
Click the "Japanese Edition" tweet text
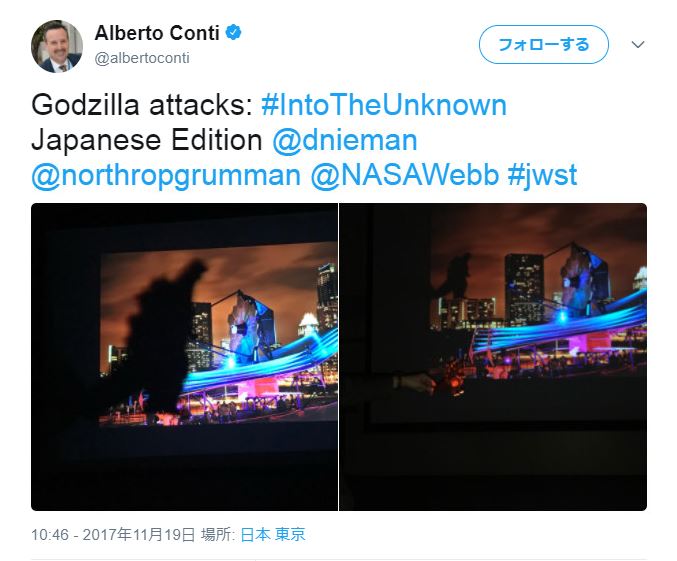click(x=147, y=140)
